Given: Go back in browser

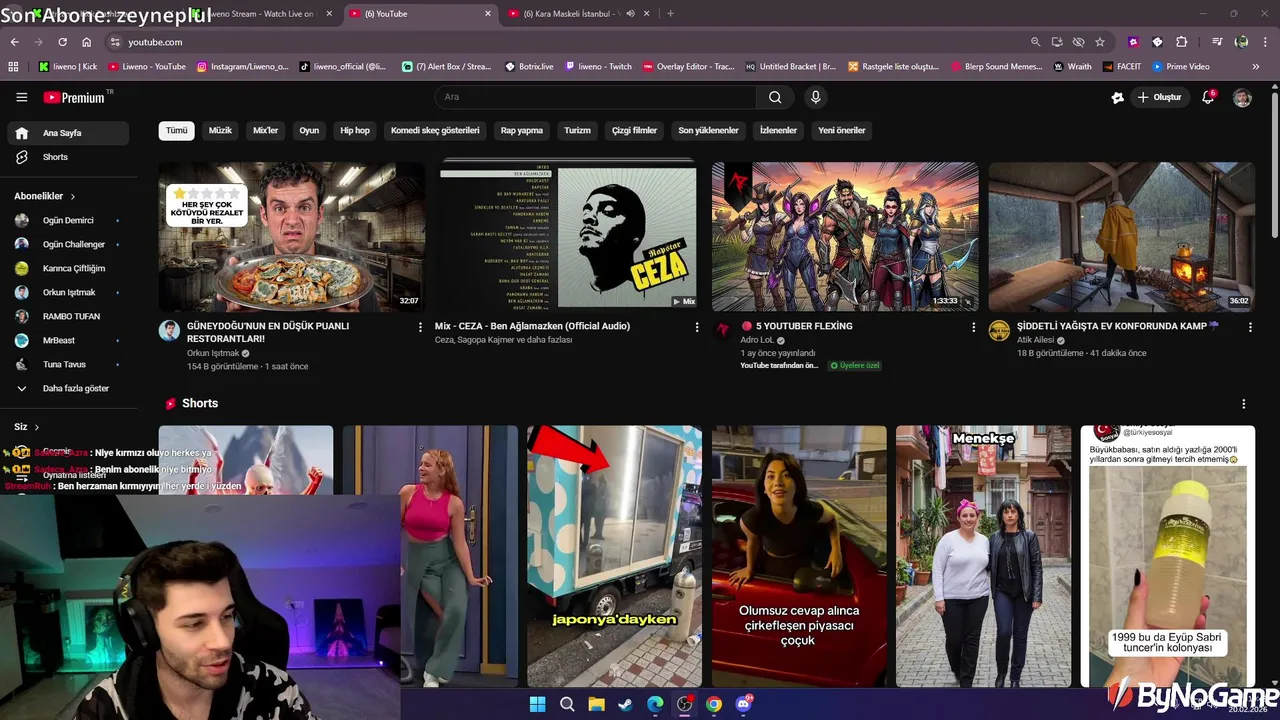Looking at the screenshot, I should click(14, 42).
